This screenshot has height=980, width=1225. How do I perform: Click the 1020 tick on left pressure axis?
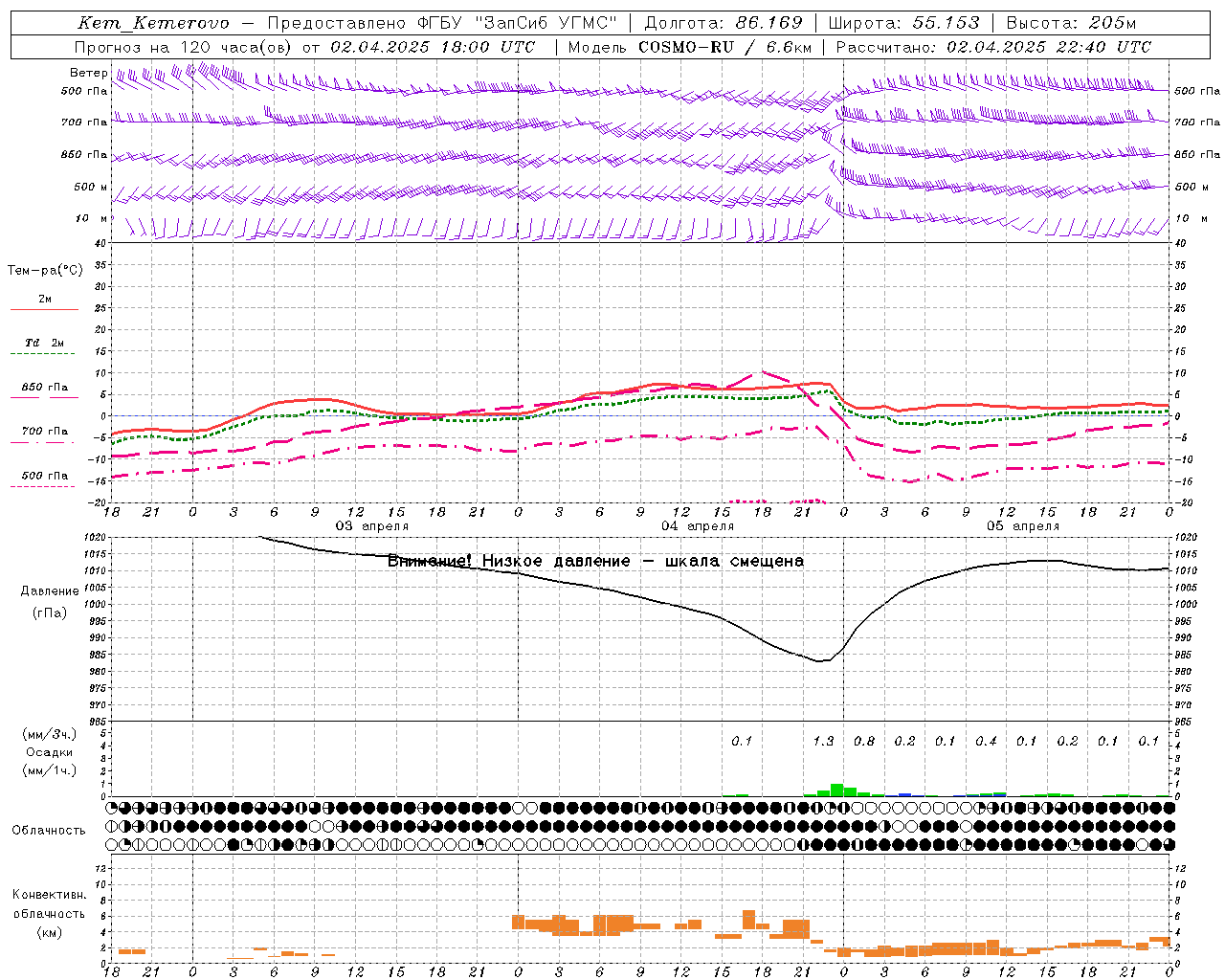[95, 538]
